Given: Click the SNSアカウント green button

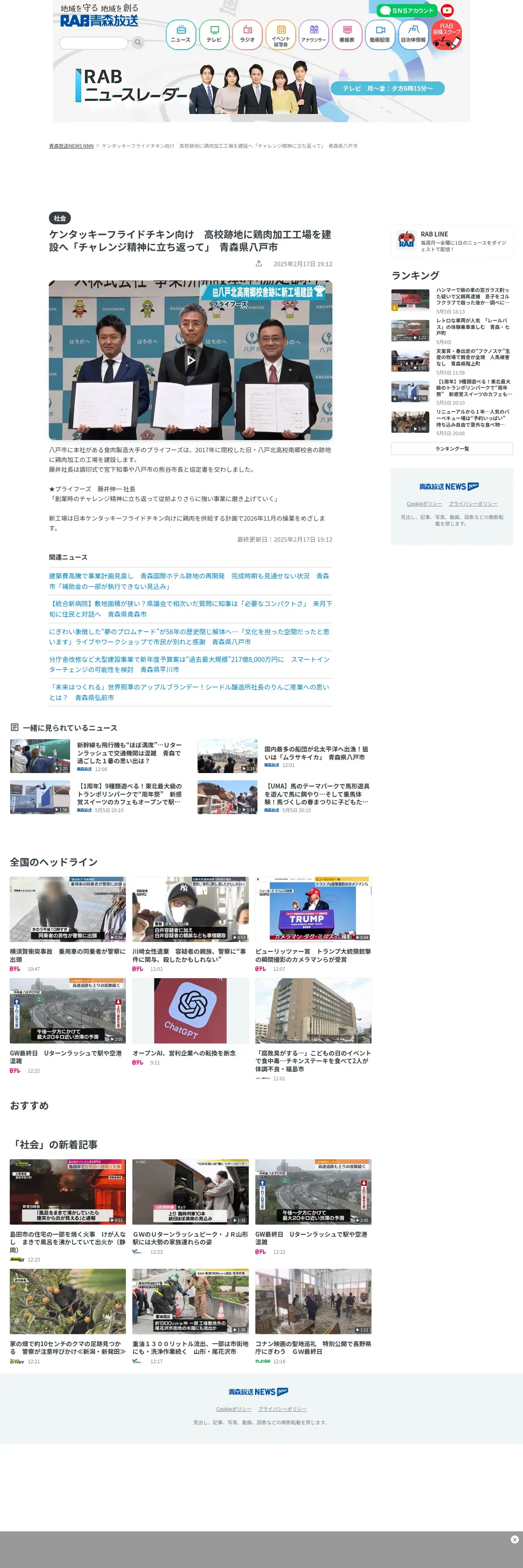Looking at the screenshot, I should [407, 10].
